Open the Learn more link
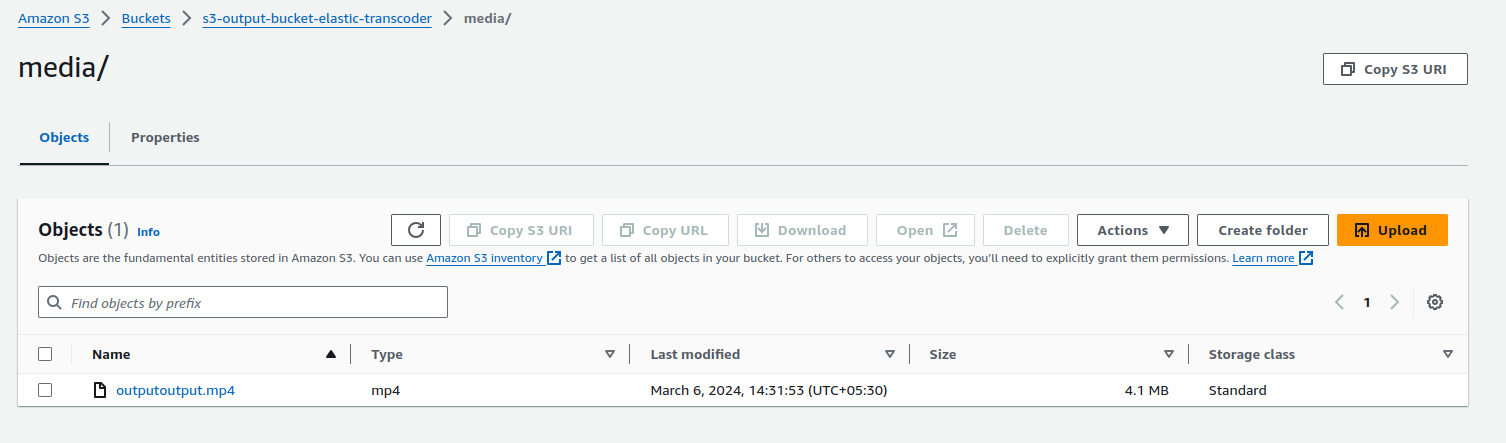The height and width of the screenshot is (443, 1506). pos(1264,258)
